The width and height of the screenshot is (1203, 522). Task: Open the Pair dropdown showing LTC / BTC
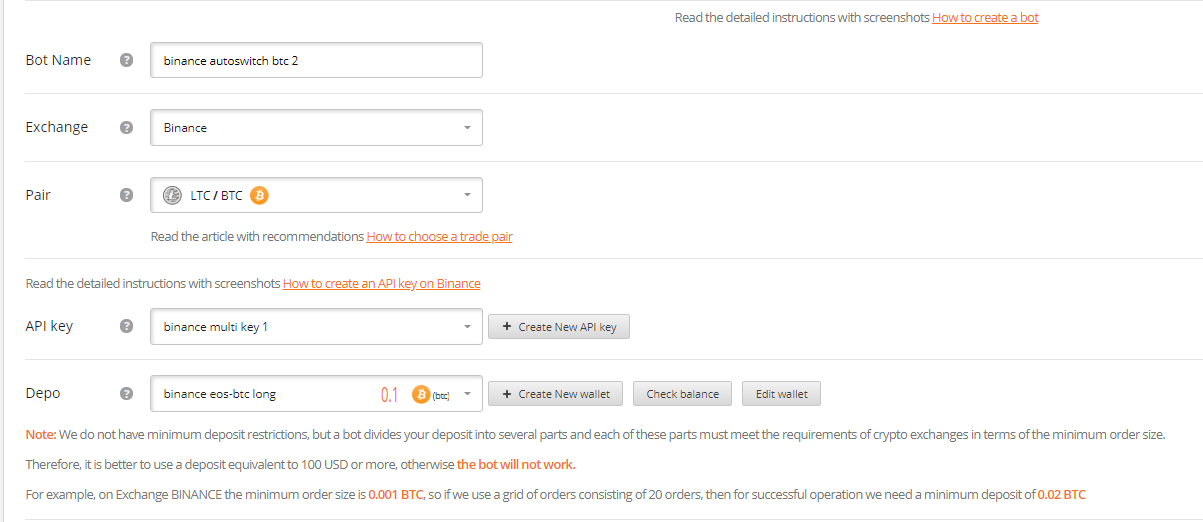(316, 195)
